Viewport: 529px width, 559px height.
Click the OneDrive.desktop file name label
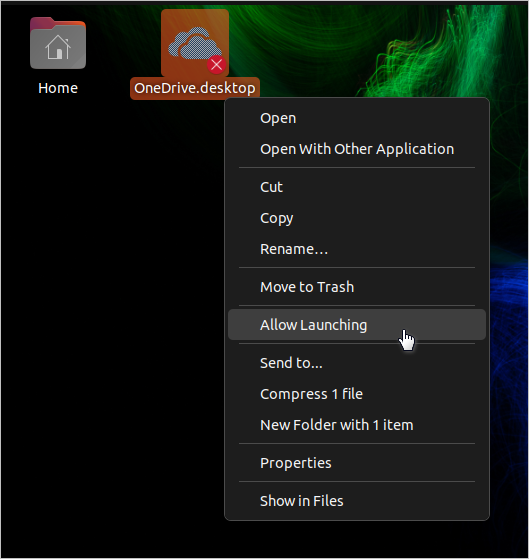tap(195, 88)
